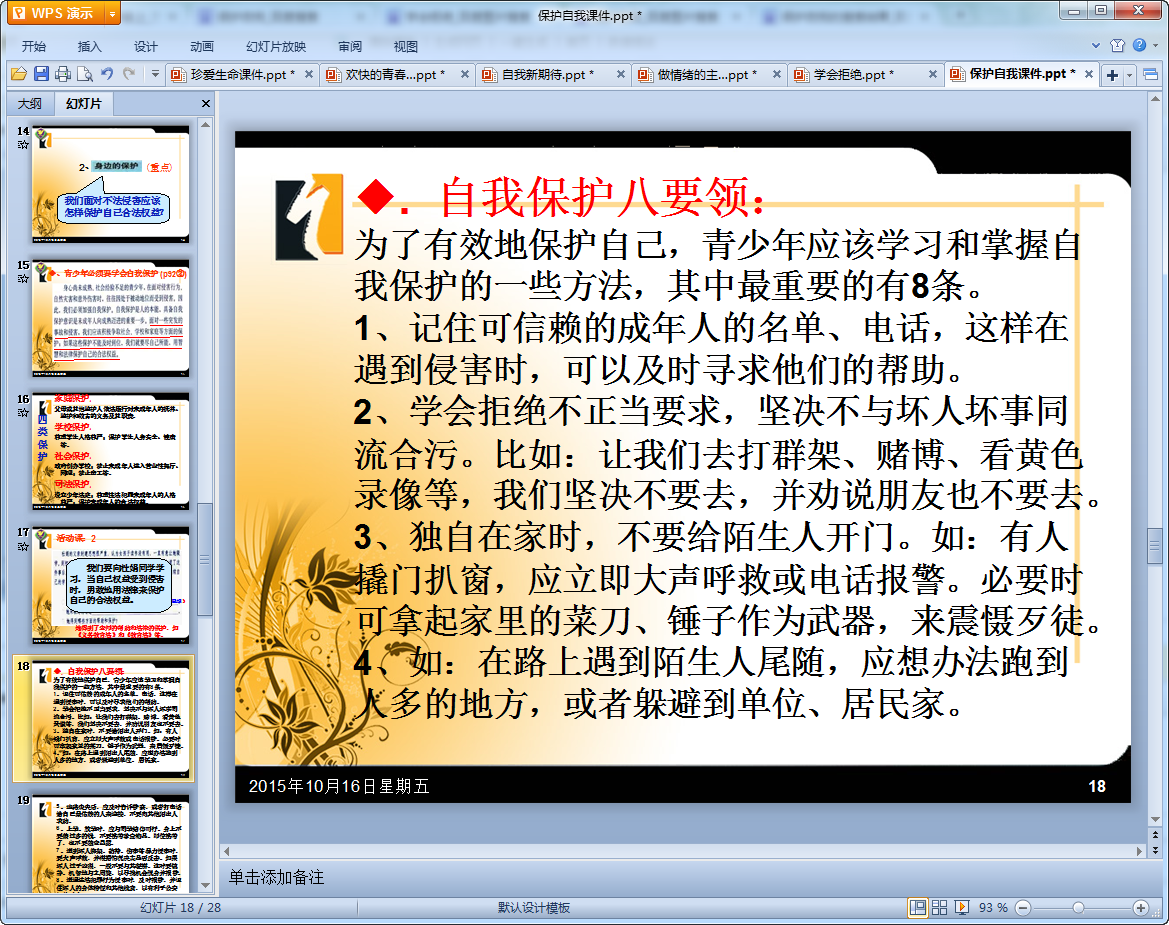Open file with the folder icon
Image resolution: width=1169 pixels, height=925 pixels.
[19, 74]
